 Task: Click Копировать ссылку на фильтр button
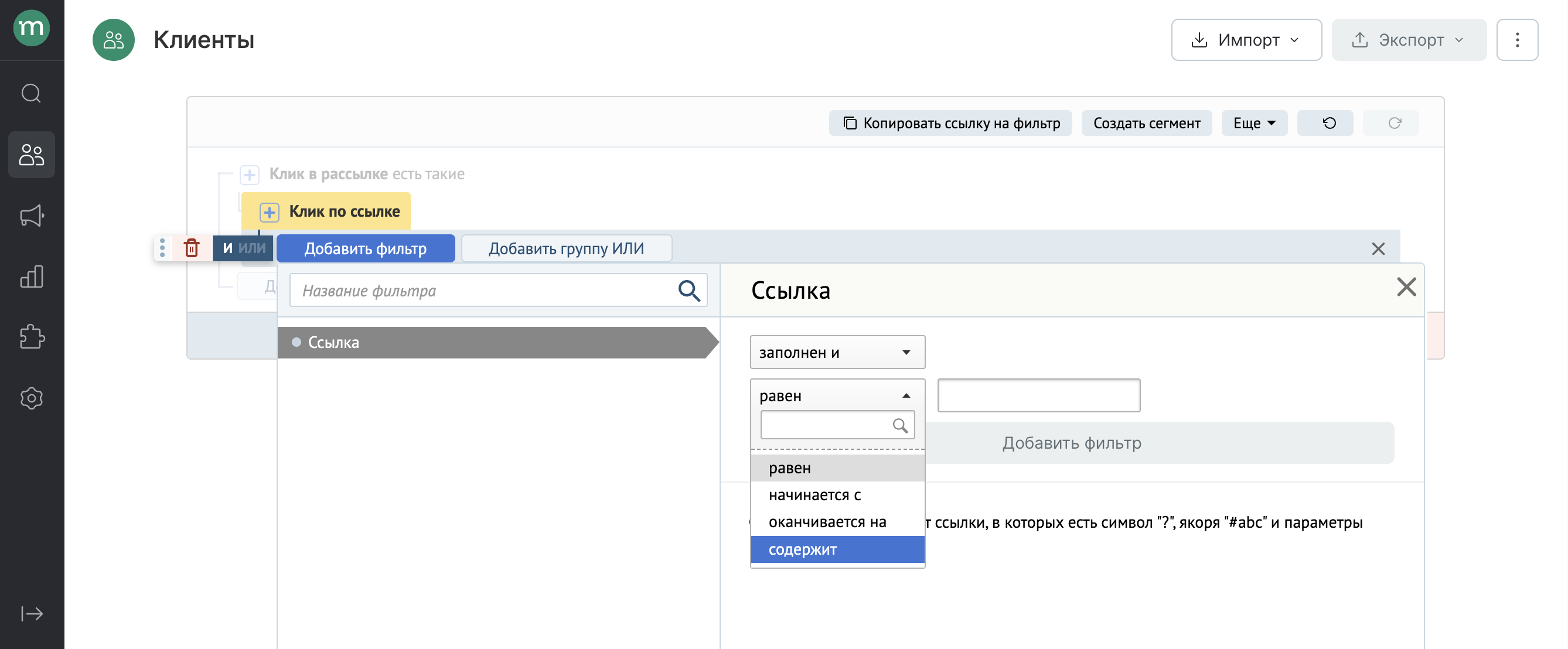[950, 124]
